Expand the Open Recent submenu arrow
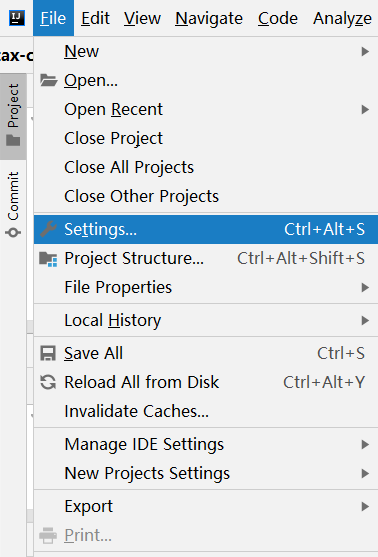The image size is (378, 557). coord(365,109)
